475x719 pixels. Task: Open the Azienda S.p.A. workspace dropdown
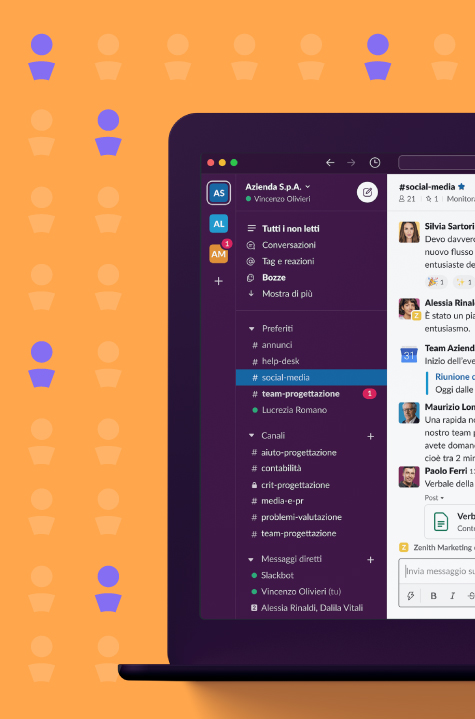[278, 187]
